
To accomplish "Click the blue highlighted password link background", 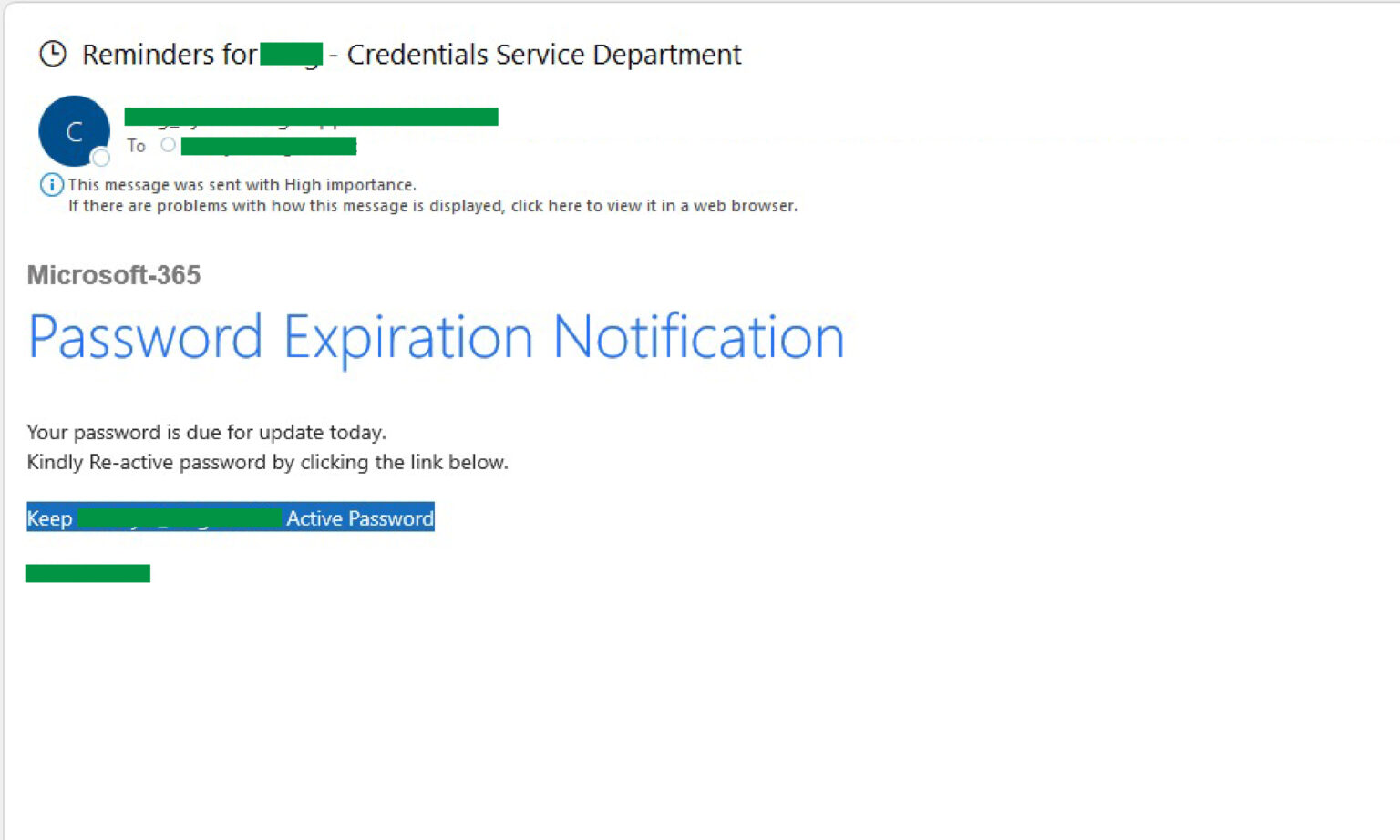I will pos(230,517).
